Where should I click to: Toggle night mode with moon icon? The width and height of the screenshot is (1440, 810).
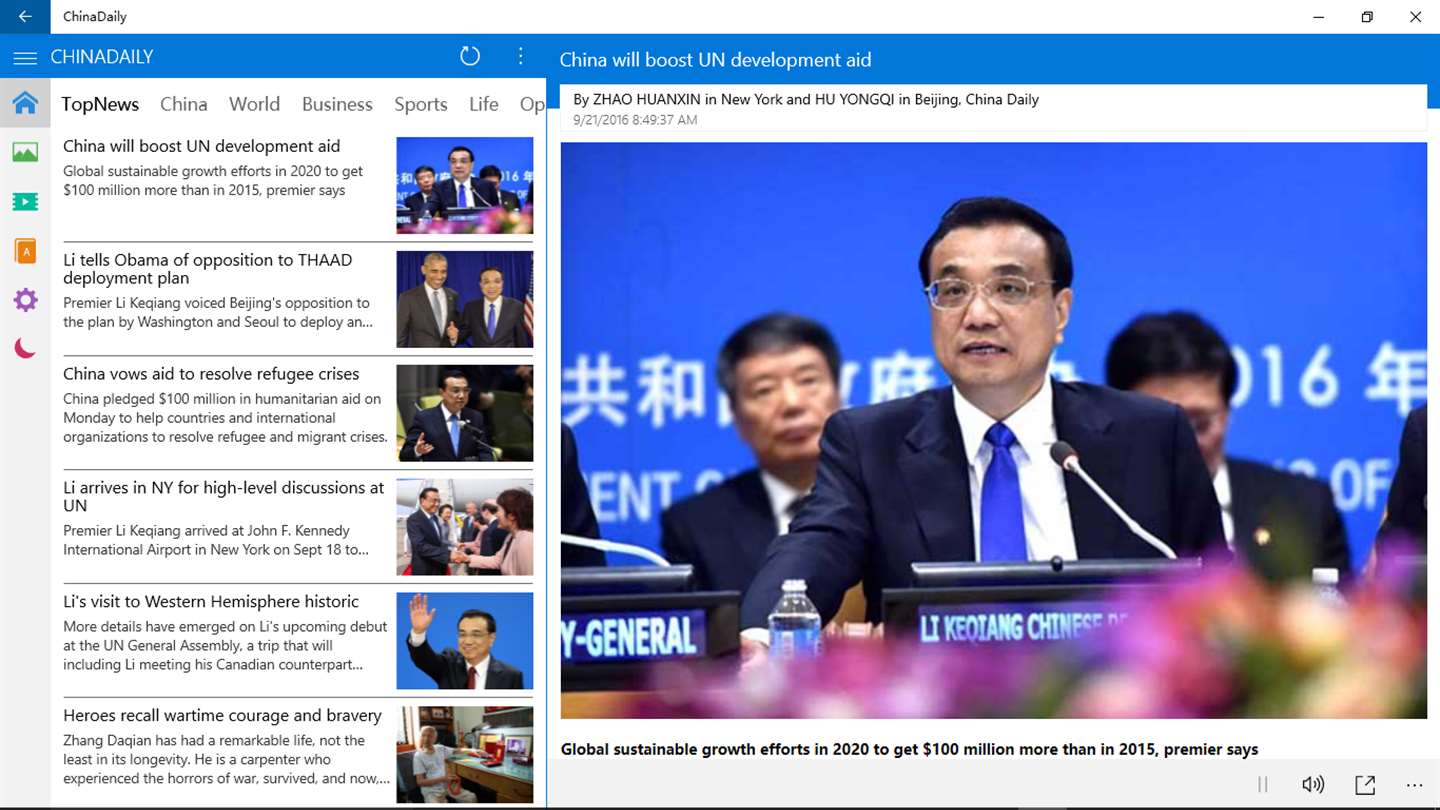pos(25,348)
